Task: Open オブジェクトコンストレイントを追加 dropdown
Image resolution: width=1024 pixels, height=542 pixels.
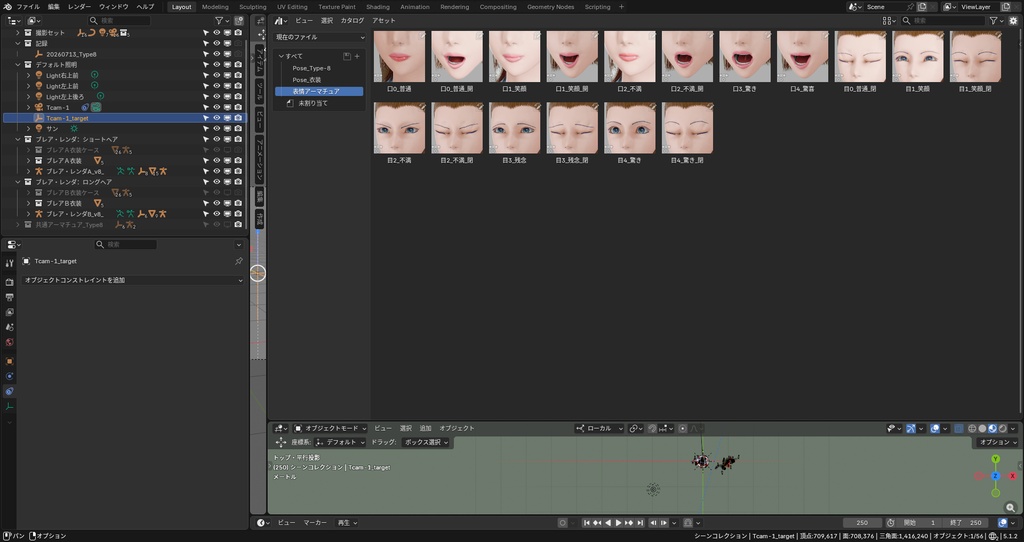Action: point(133,280)
